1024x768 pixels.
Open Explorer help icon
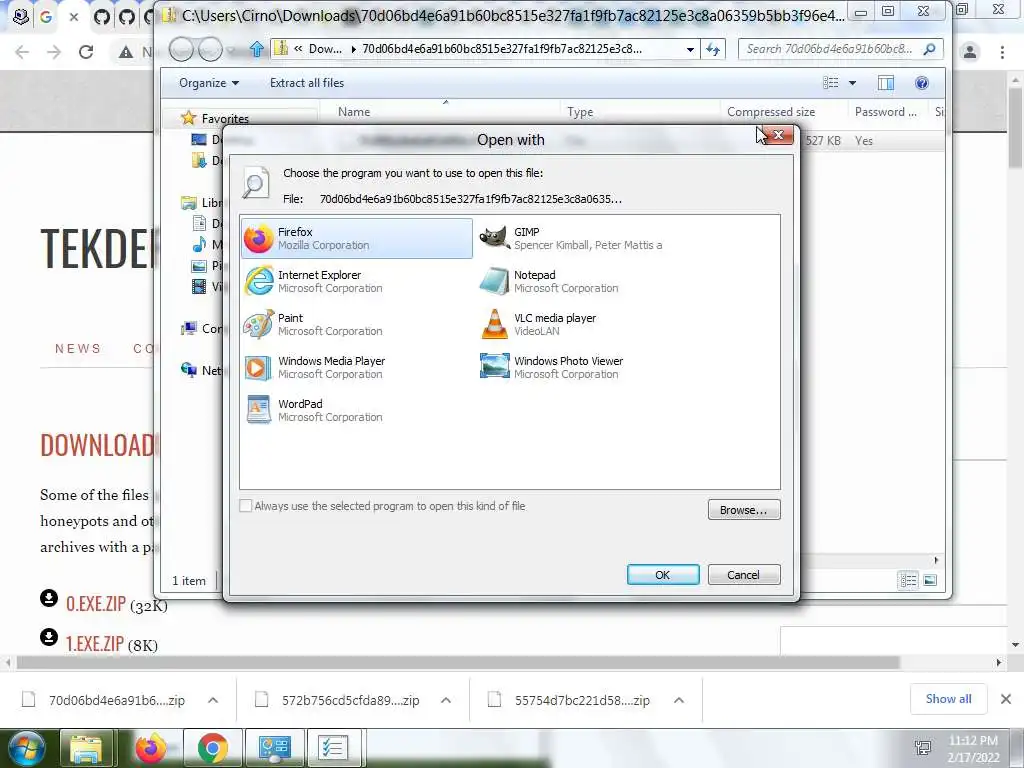(x=922, y=83)
